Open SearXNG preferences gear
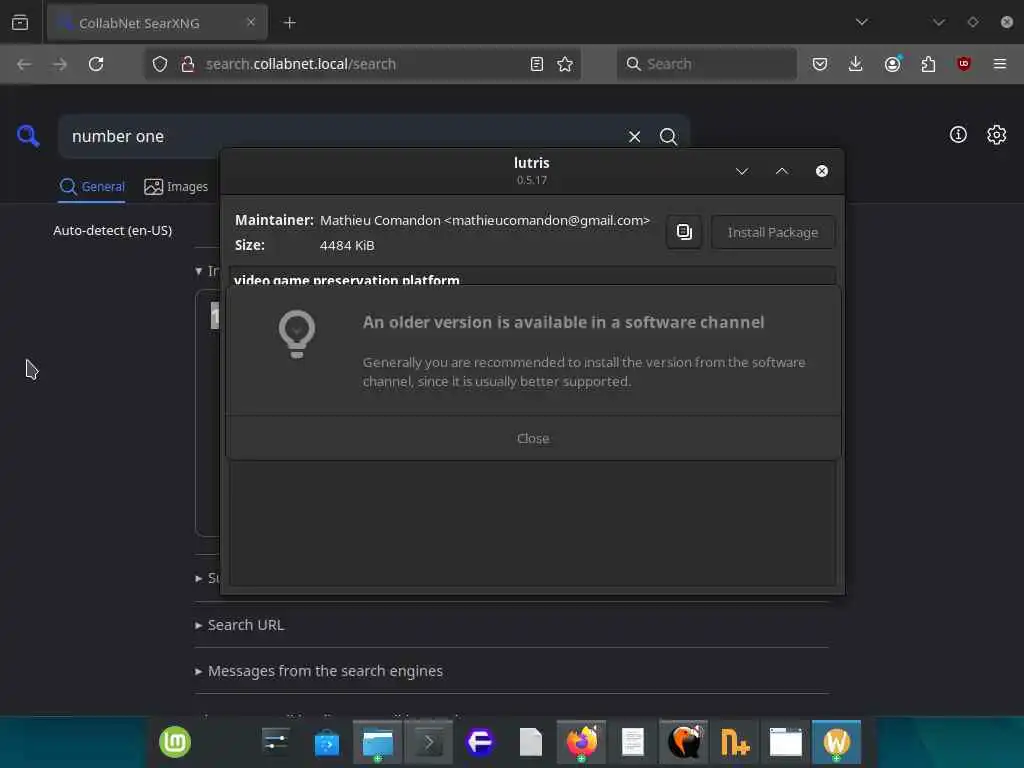This screenshot has height=768, width=1024. [997, 135]
